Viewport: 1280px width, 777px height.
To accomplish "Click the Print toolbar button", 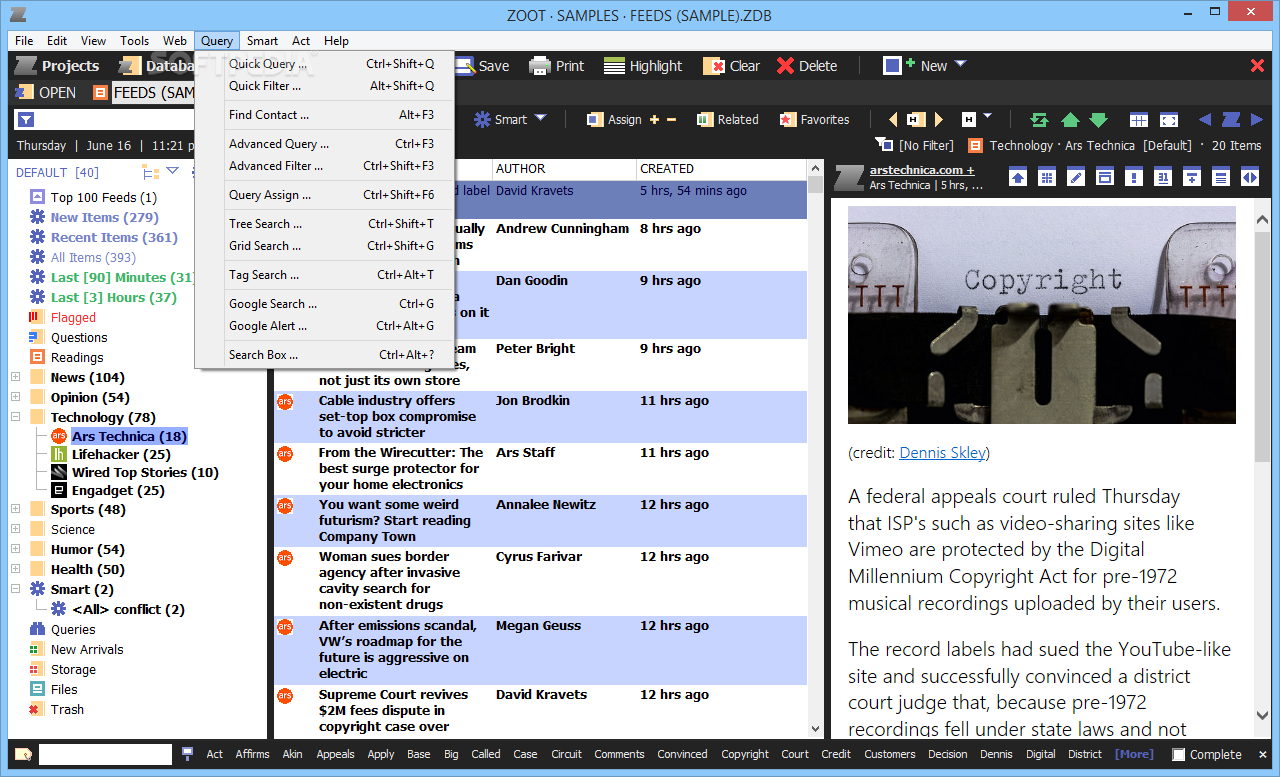I will (x=557, y=66).
